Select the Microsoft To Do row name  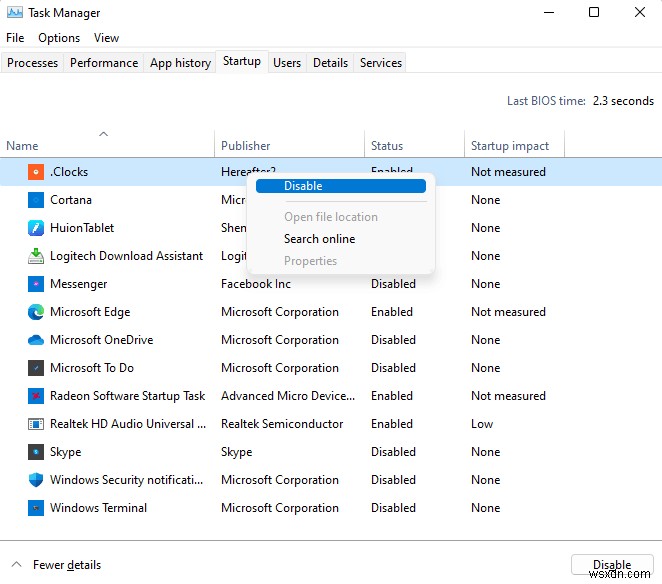pos(92,368)
